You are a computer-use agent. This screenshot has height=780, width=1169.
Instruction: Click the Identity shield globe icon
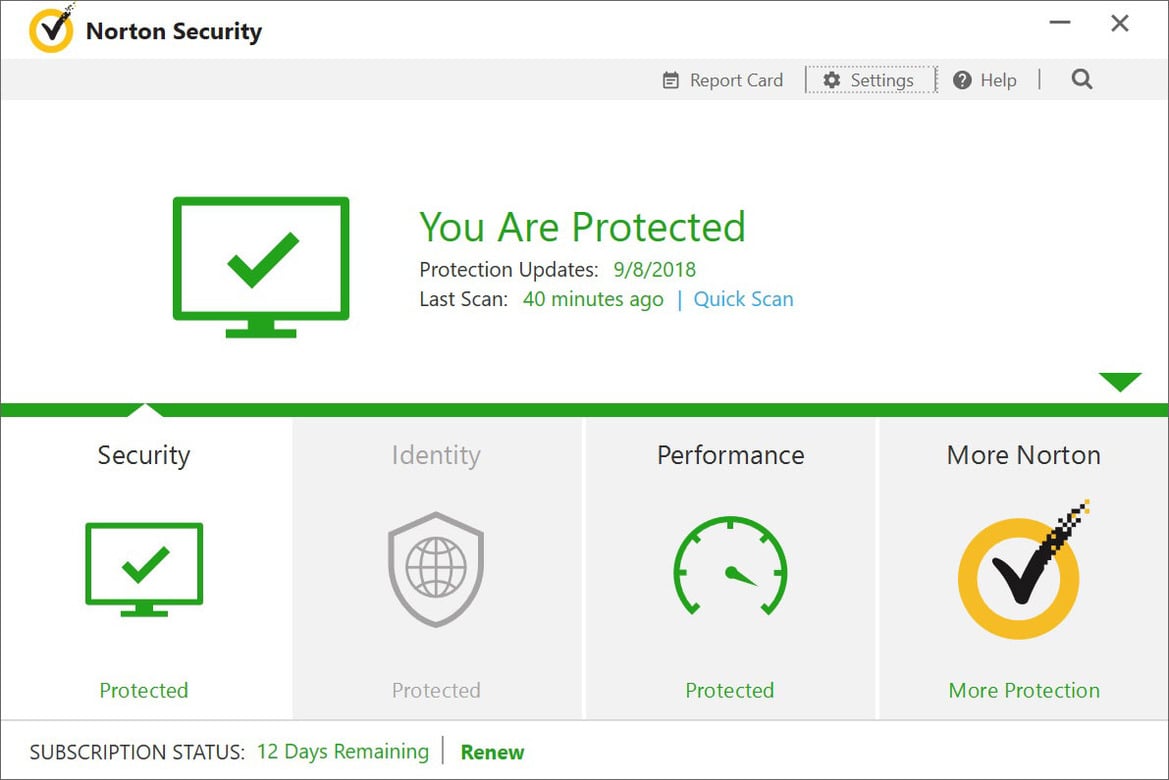[436, 569]
